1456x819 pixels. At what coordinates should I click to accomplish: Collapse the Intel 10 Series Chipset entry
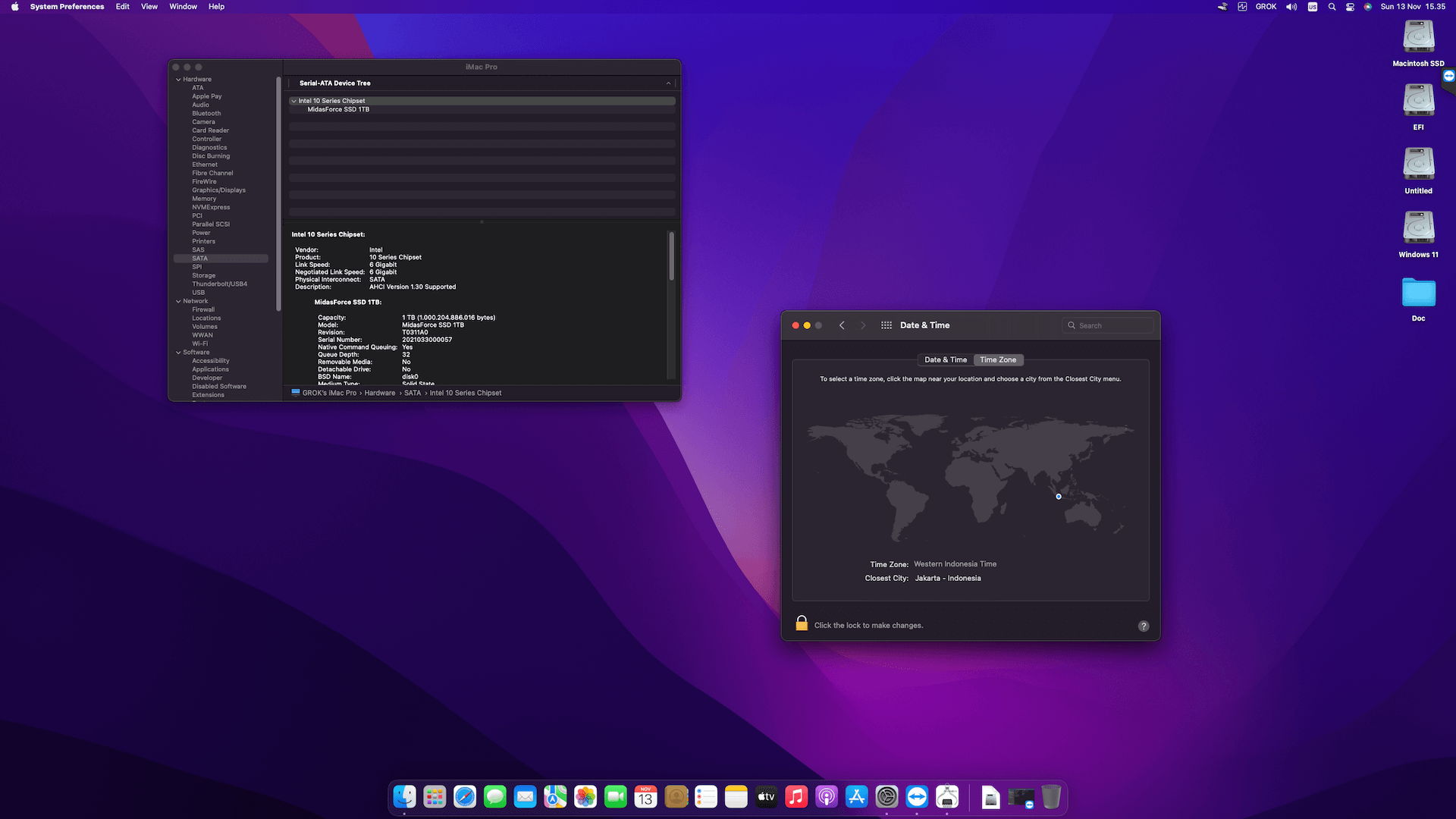294,100
